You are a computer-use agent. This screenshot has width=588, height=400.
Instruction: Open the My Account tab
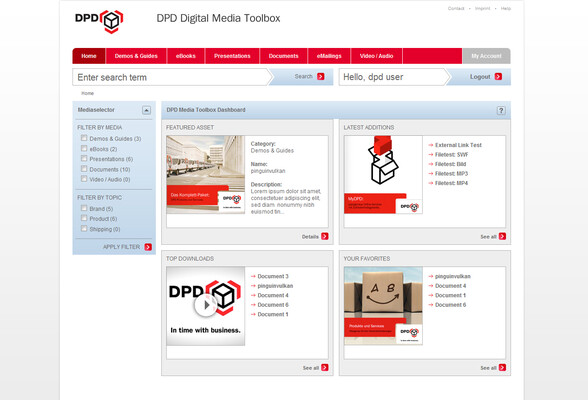486,56
